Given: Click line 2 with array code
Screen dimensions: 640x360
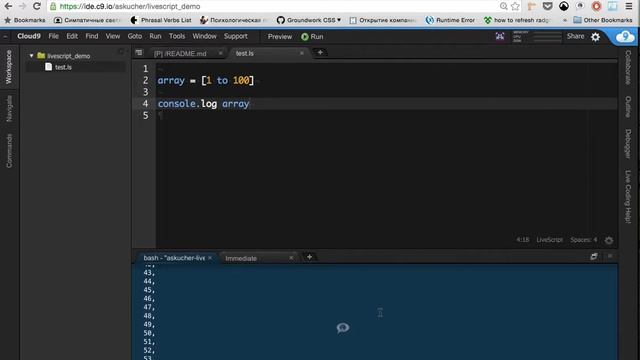Looking at the screenshot, I should [206, 80].
